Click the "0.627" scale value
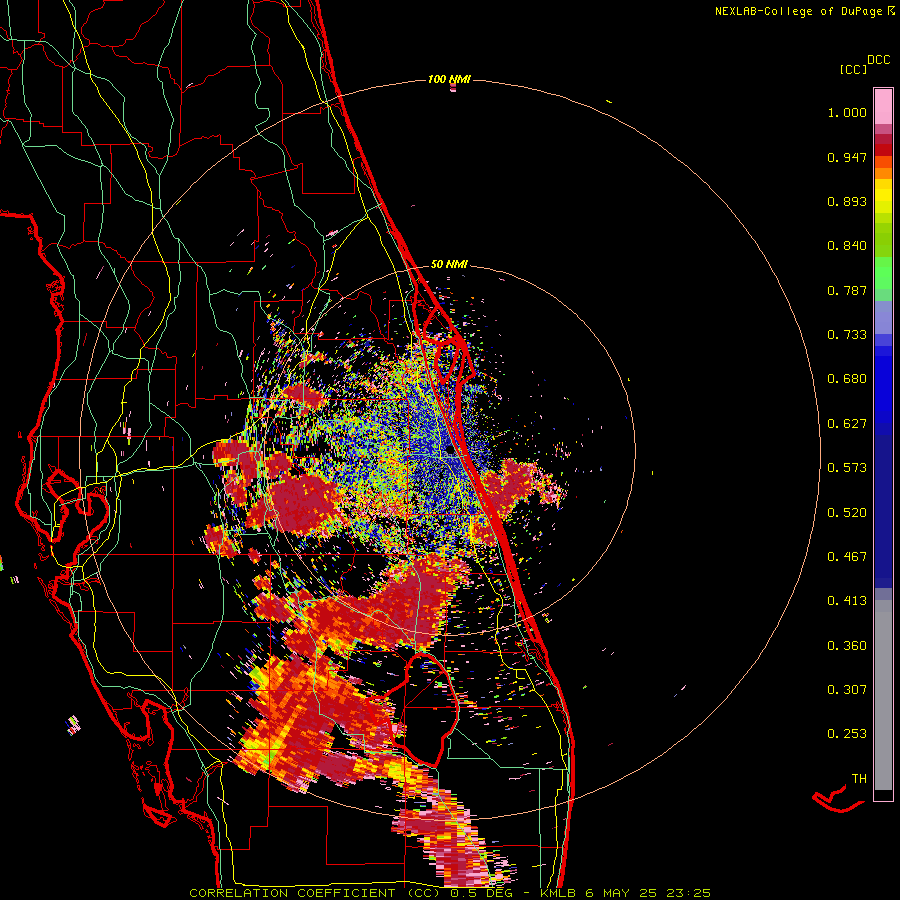This screenshot has height=900, width=900. [847, 424]
